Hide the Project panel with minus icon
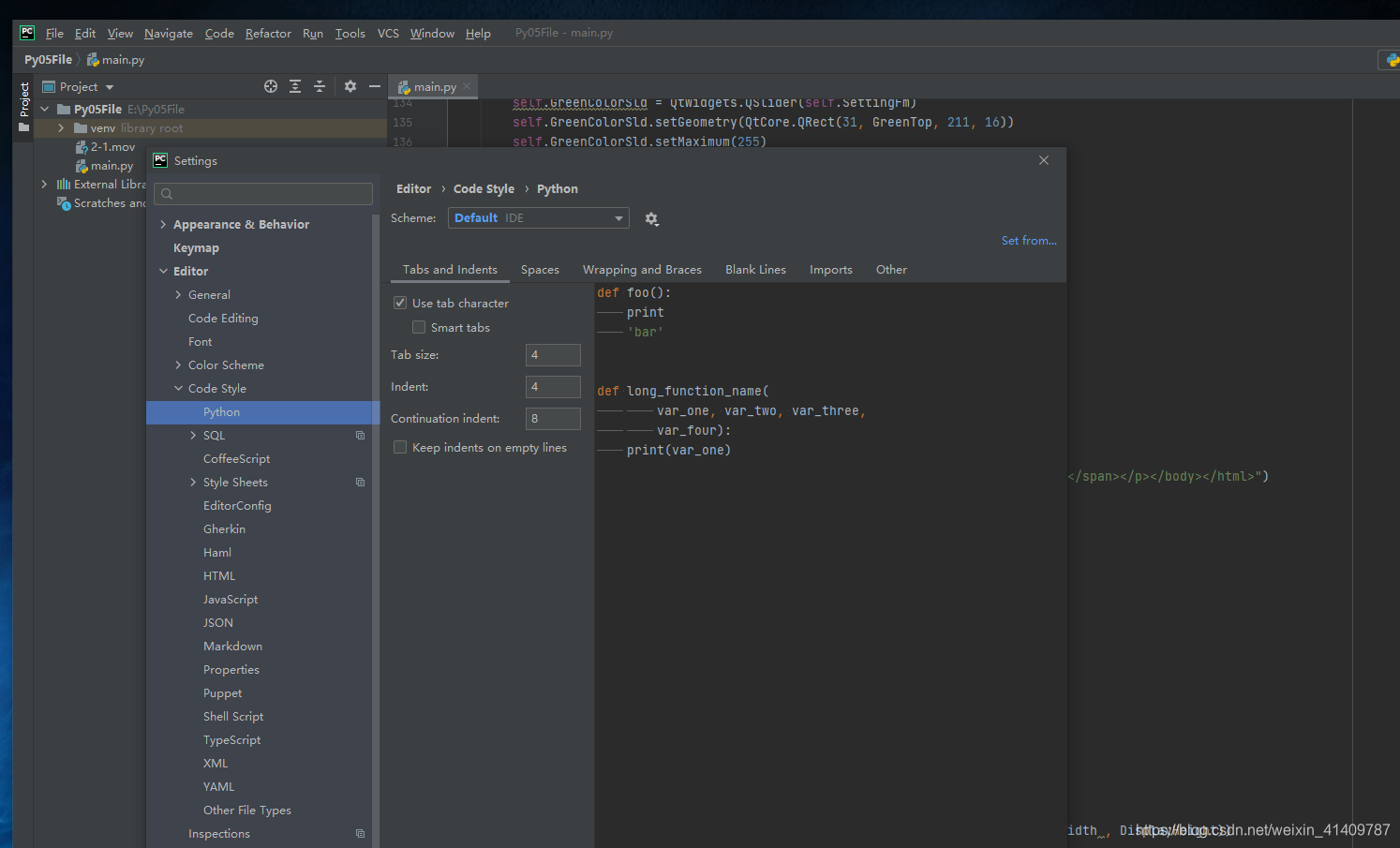Screen dimensions: 1400x848 (x=375, y=86)
